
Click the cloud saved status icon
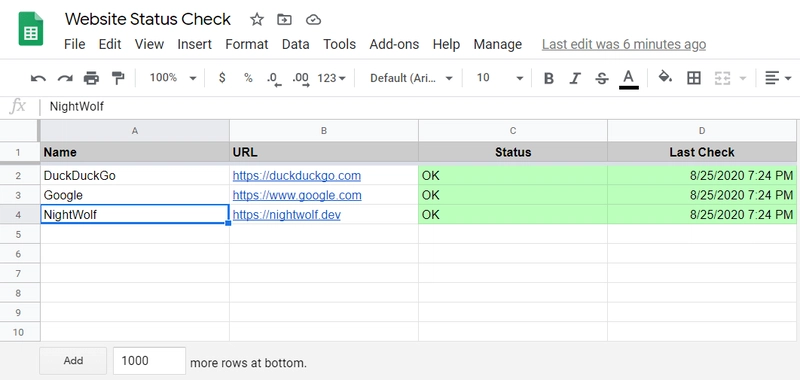click(313, 20)
